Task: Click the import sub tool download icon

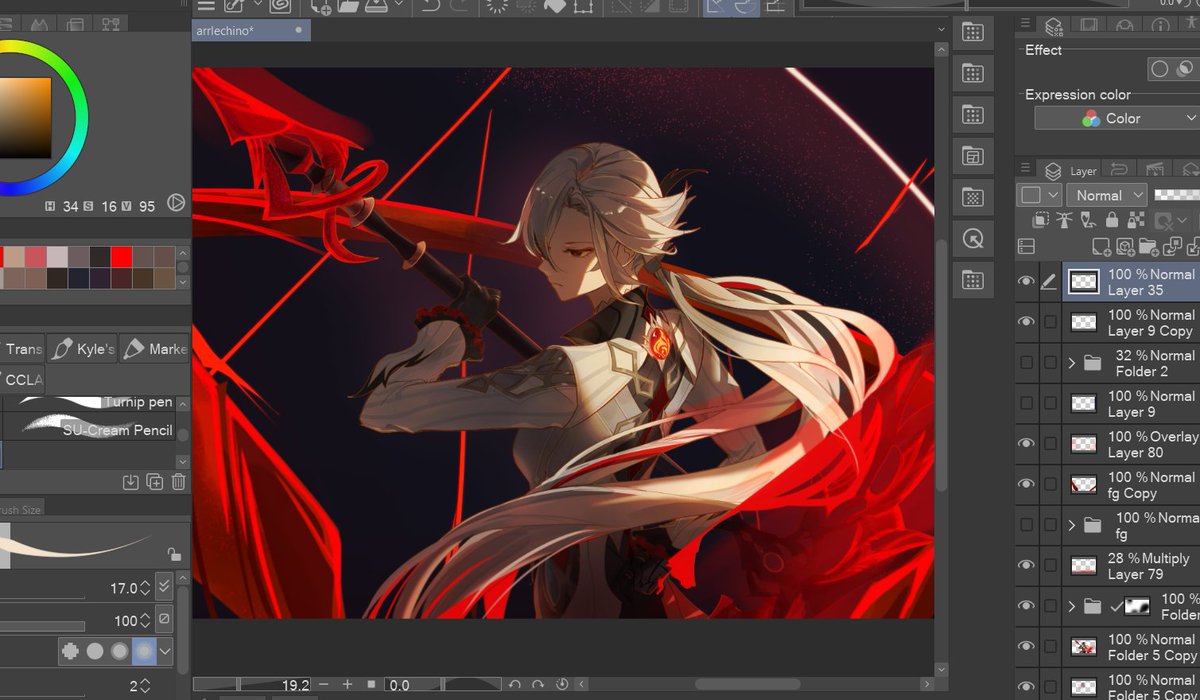Action: tap(130, 482)
